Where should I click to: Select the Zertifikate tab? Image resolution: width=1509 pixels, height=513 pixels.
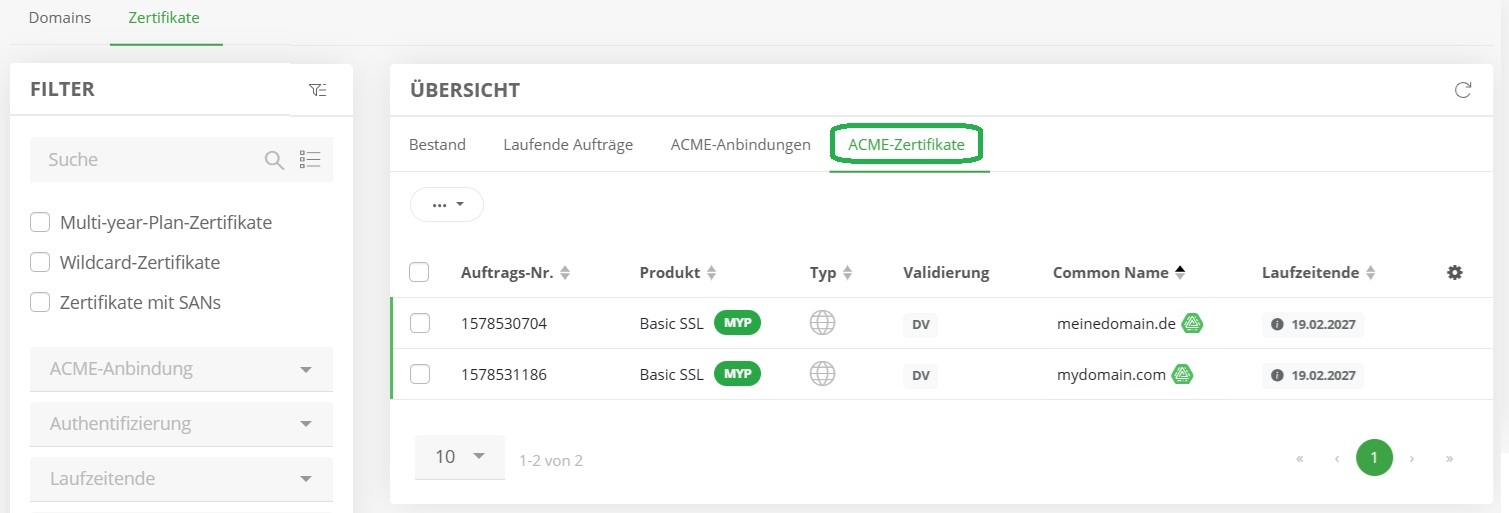(164, 18)
